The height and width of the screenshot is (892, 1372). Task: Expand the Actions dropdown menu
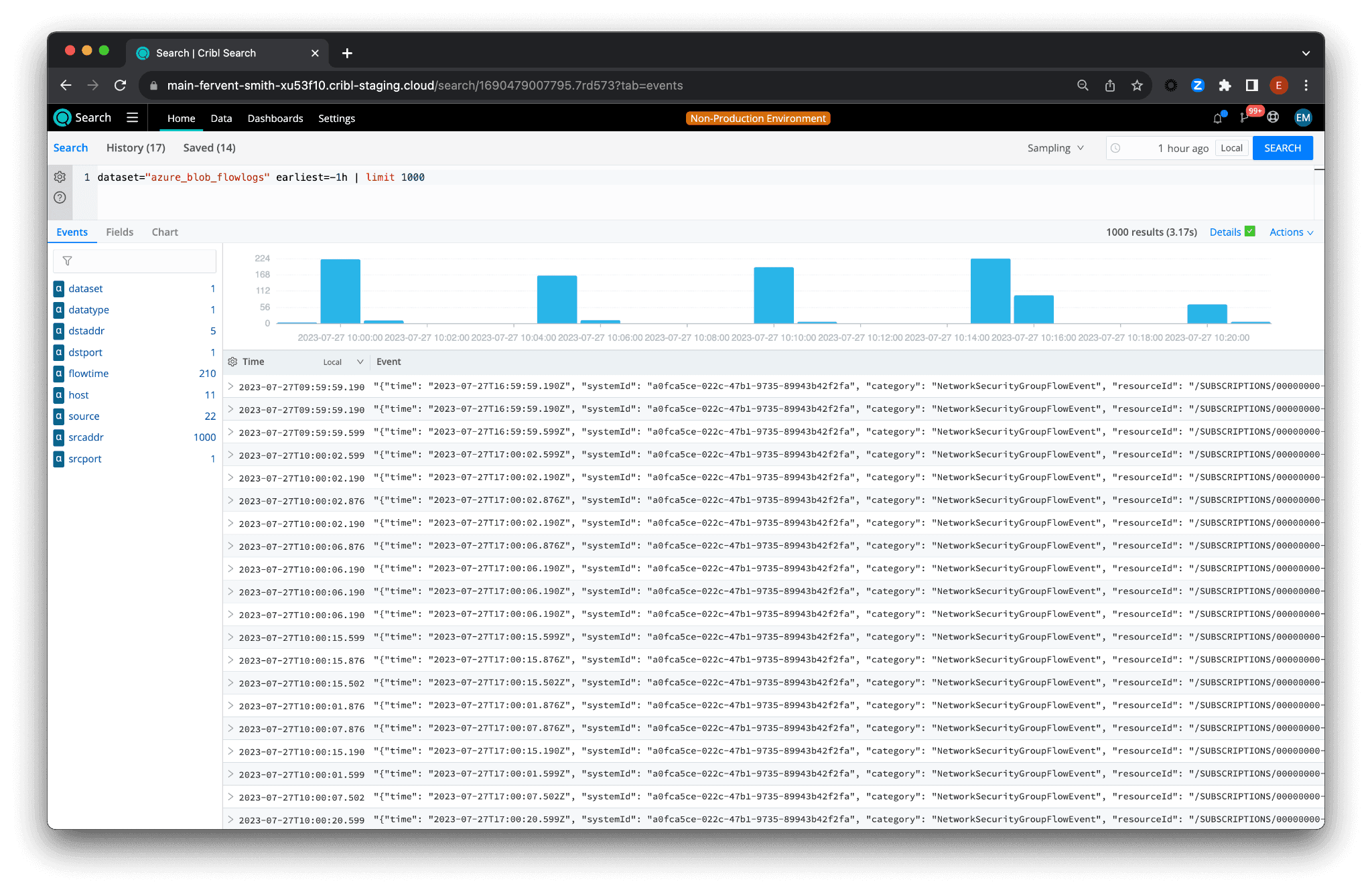(1291, 232)
